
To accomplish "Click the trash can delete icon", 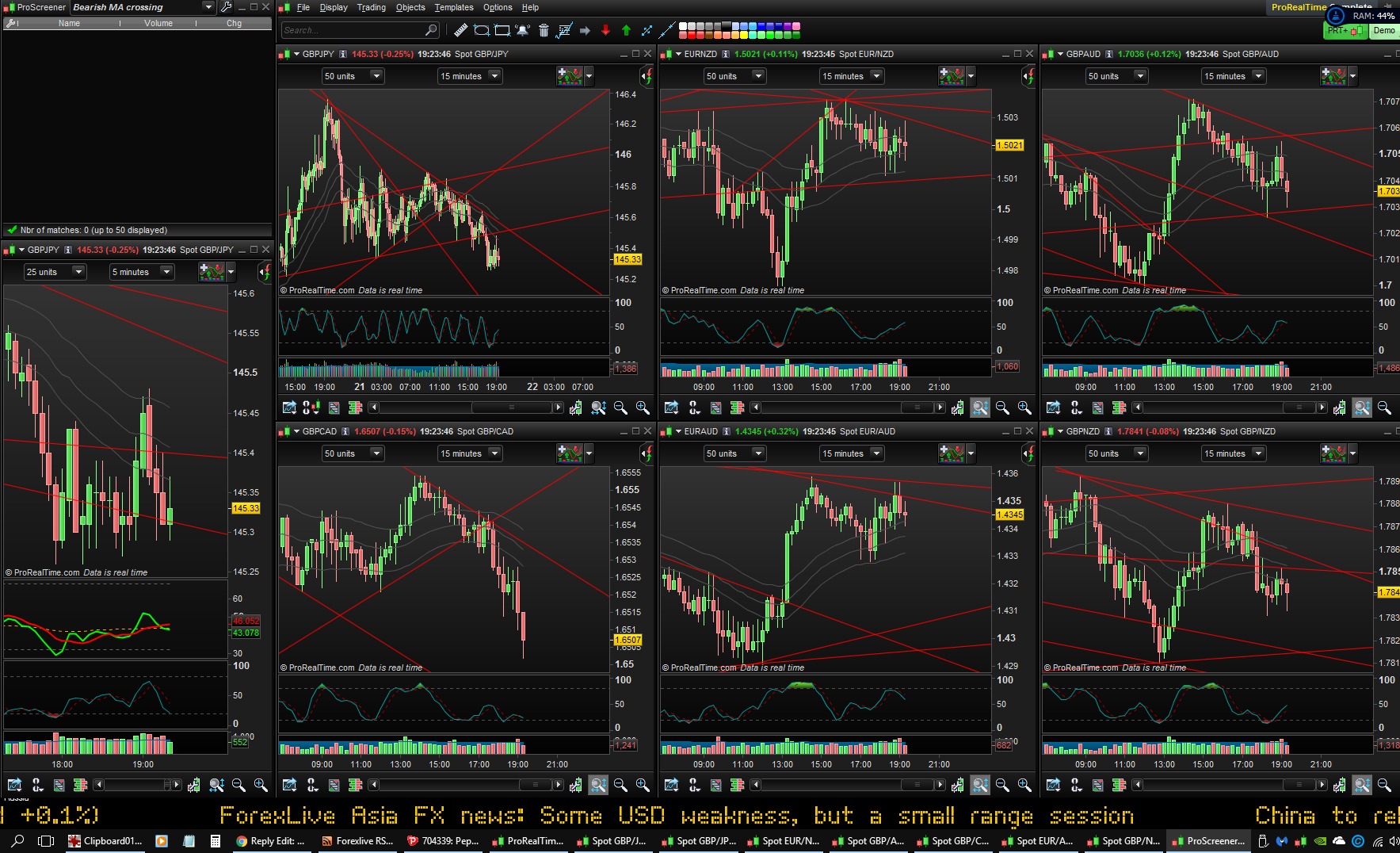I will [x=544, y=30].
